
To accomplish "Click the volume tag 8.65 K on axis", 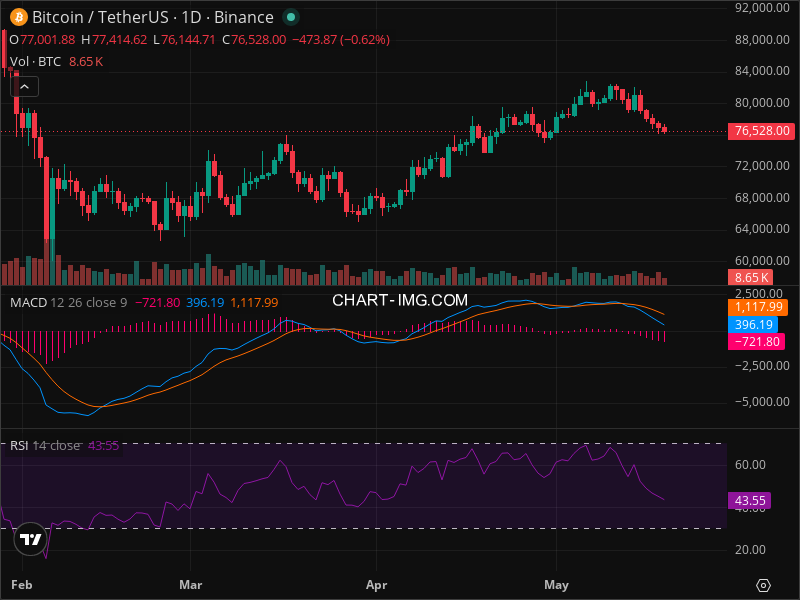I will pos(751,278).
